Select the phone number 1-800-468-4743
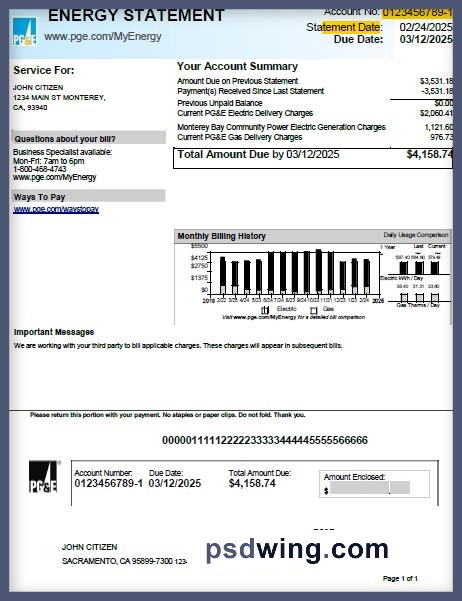The width and height of the screenshot is (462, 601). (39, 169)
